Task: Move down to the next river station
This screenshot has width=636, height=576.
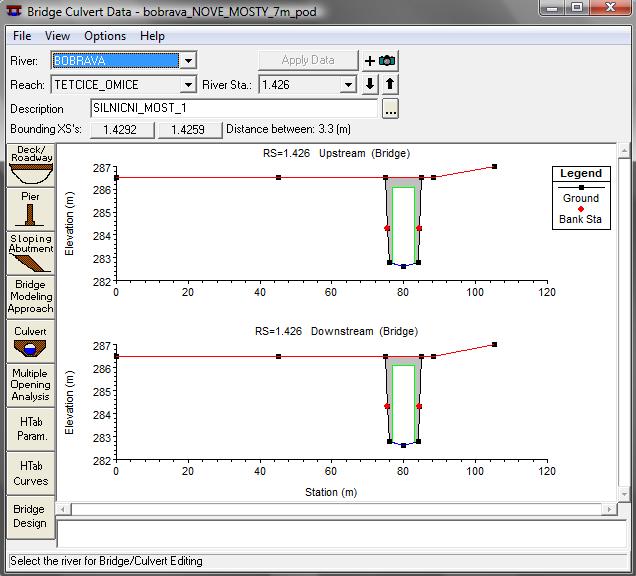Action: coord(370,84)
